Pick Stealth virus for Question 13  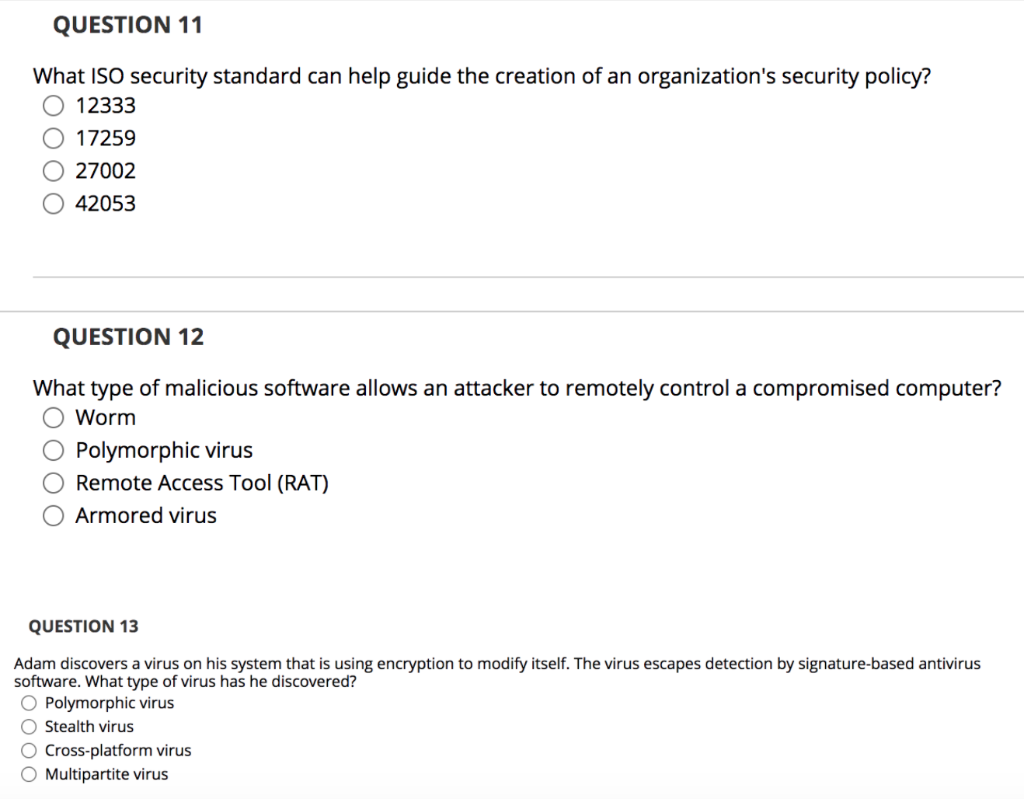tap(29, 727)
